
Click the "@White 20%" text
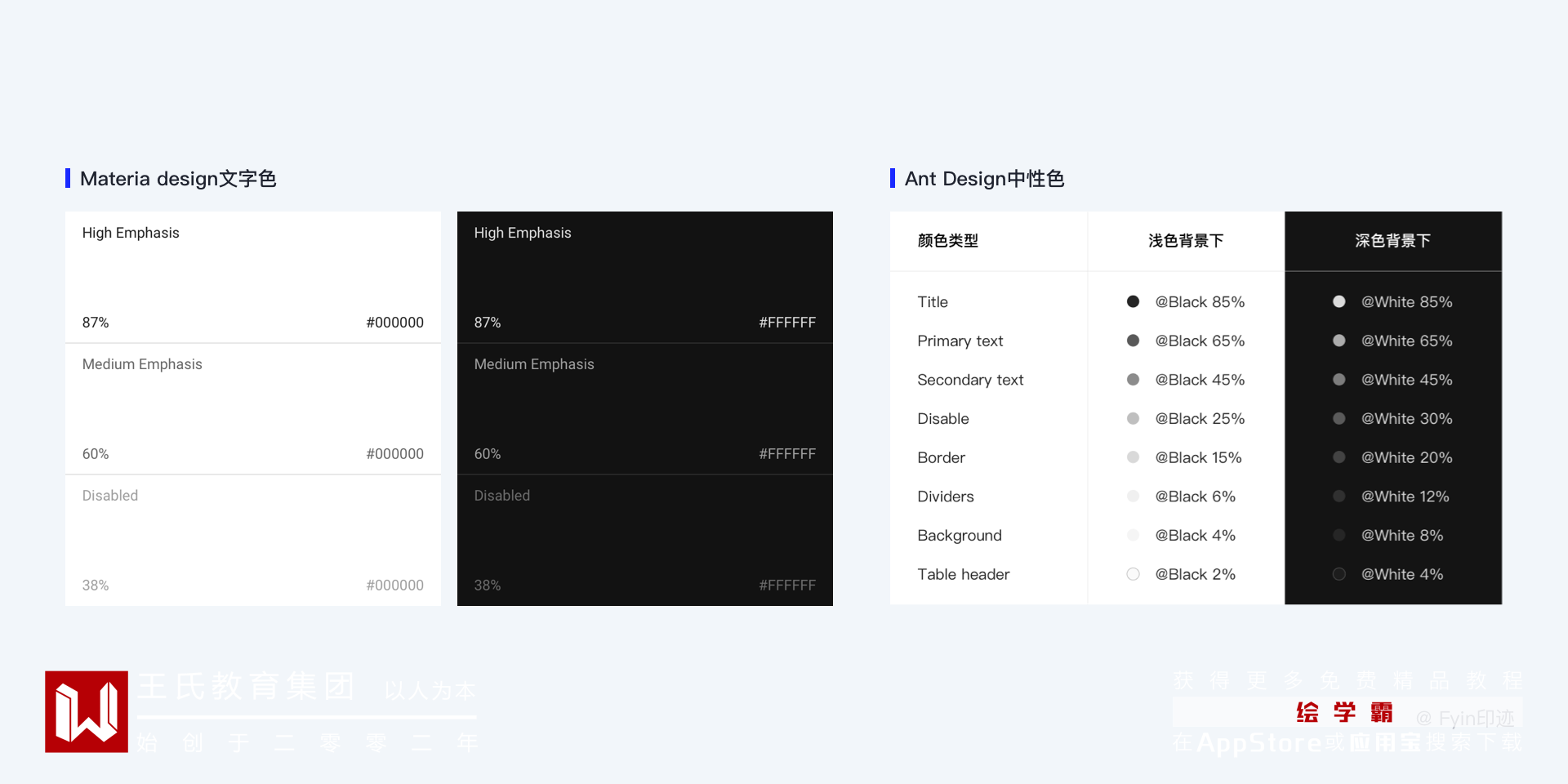point(1407,458)
